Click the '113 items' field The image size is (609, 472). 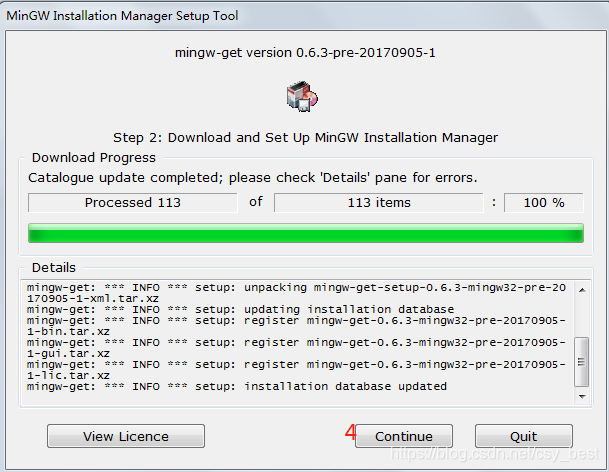click(x=379, y=202)
